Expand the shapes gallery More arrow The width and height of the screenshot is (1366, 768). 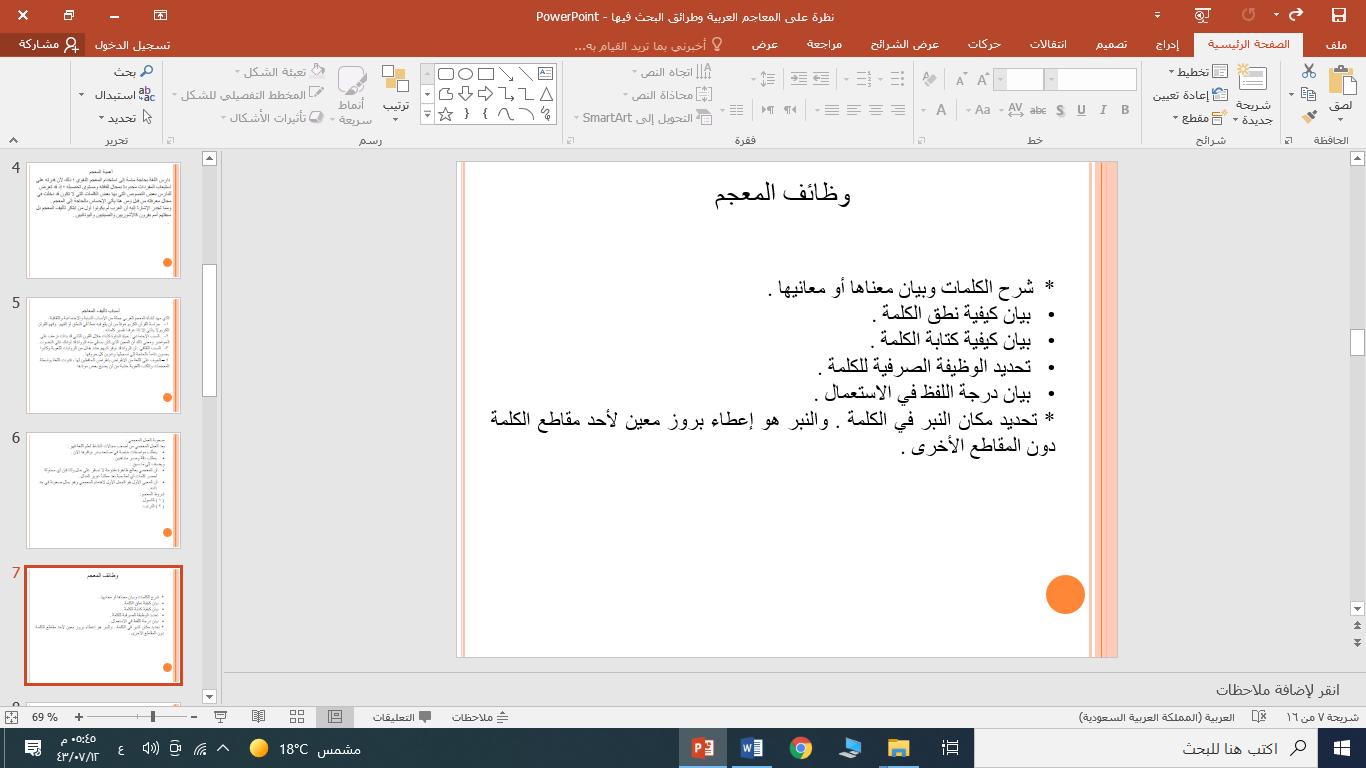tap(427, 114)
